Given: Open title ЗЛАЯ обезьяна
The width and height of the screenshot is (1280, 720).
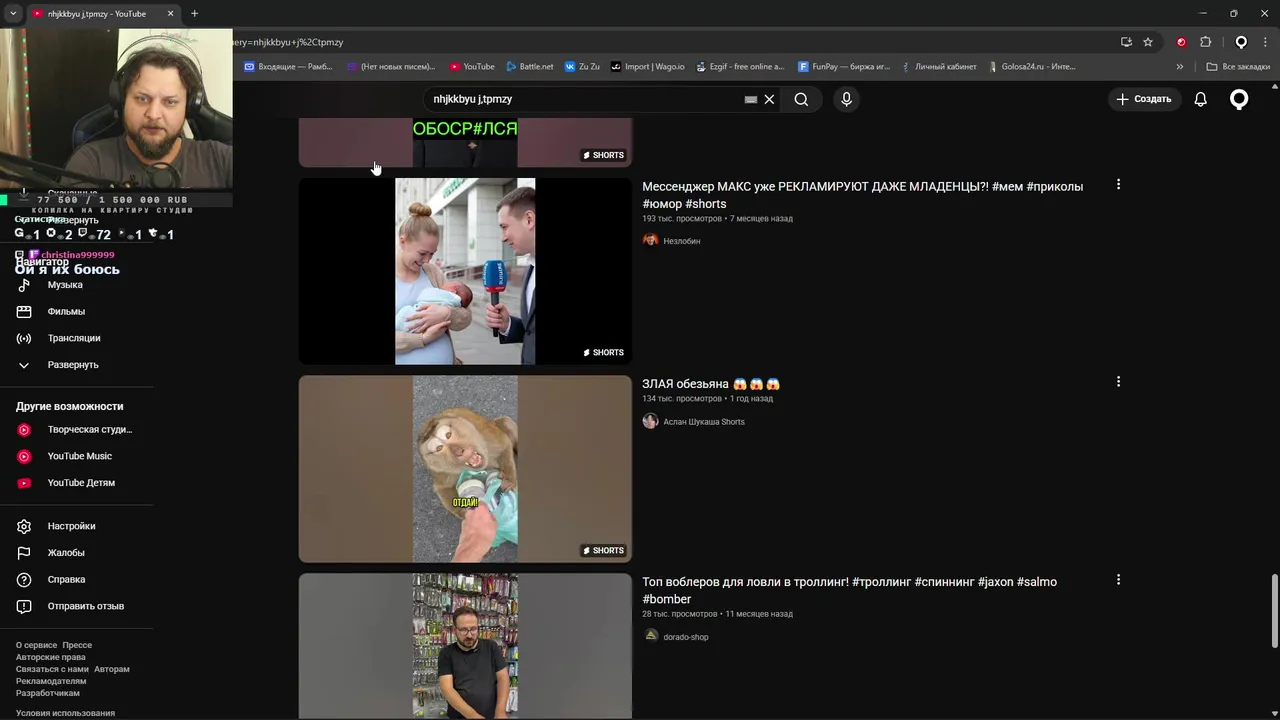Looking at the screenshot, I should 711,384.
